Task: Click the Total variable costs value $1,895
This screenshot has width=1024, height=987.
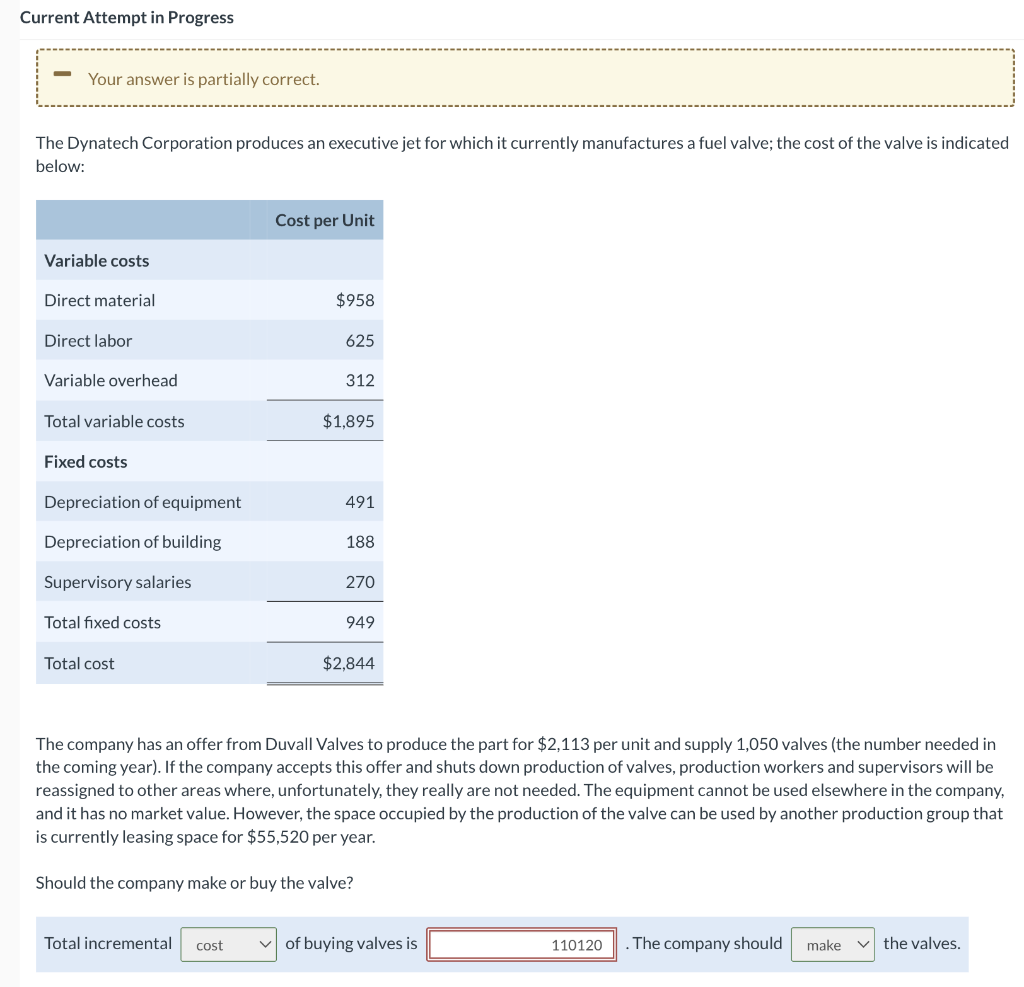Action: point(349,421)
